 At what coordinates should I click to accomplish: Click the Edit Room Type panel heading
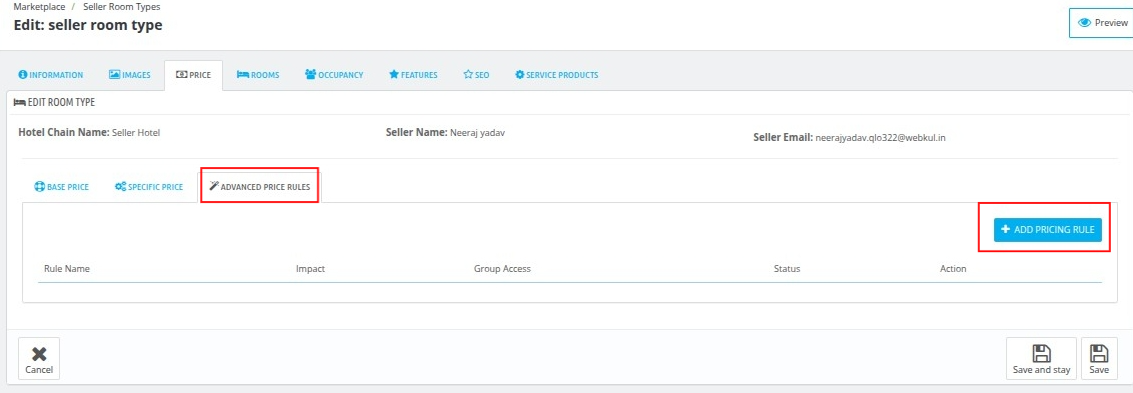(x=54, y=103)
